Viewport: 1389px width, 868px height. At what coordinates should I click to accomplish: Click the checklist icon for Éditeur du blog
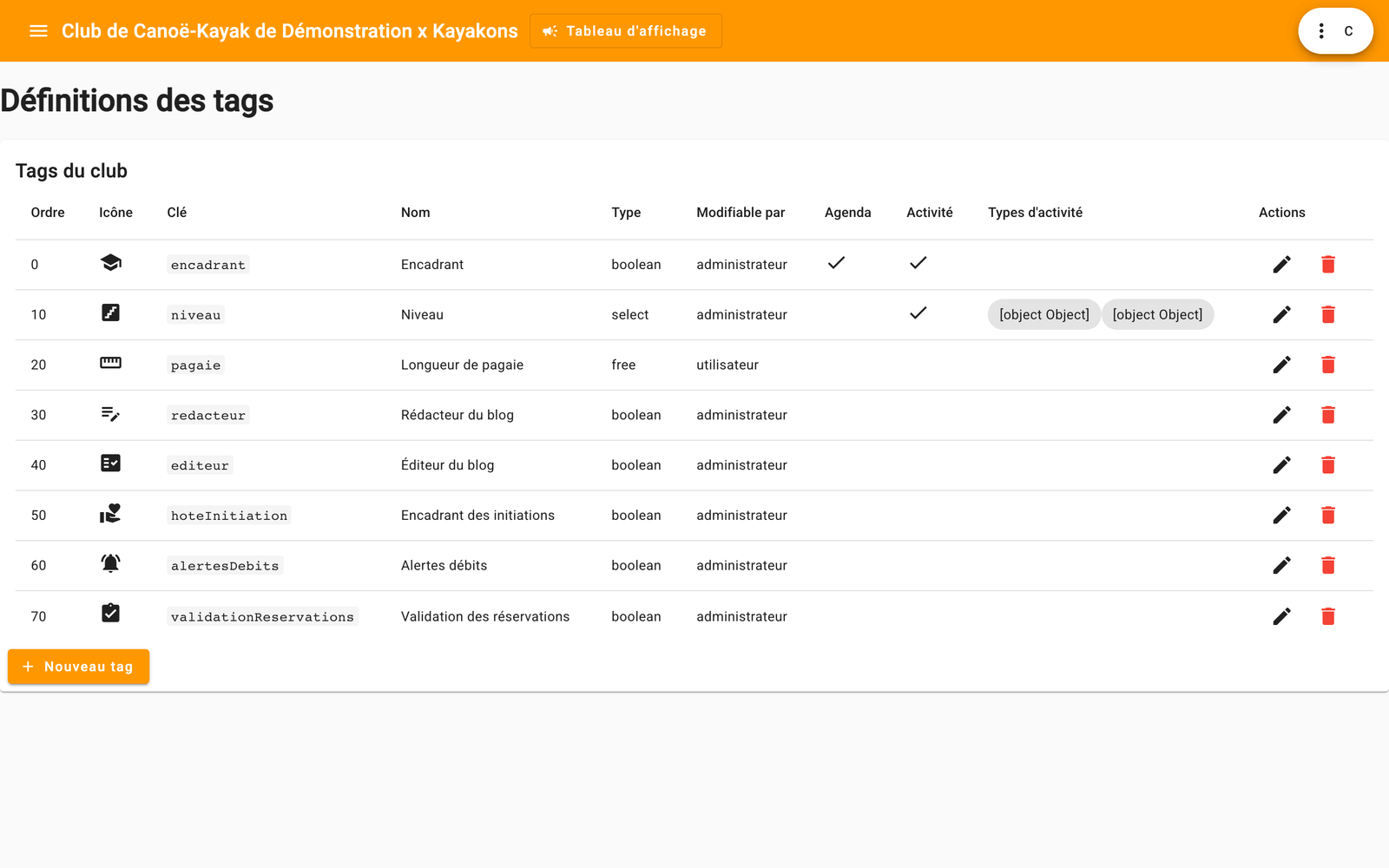[110, 464]
